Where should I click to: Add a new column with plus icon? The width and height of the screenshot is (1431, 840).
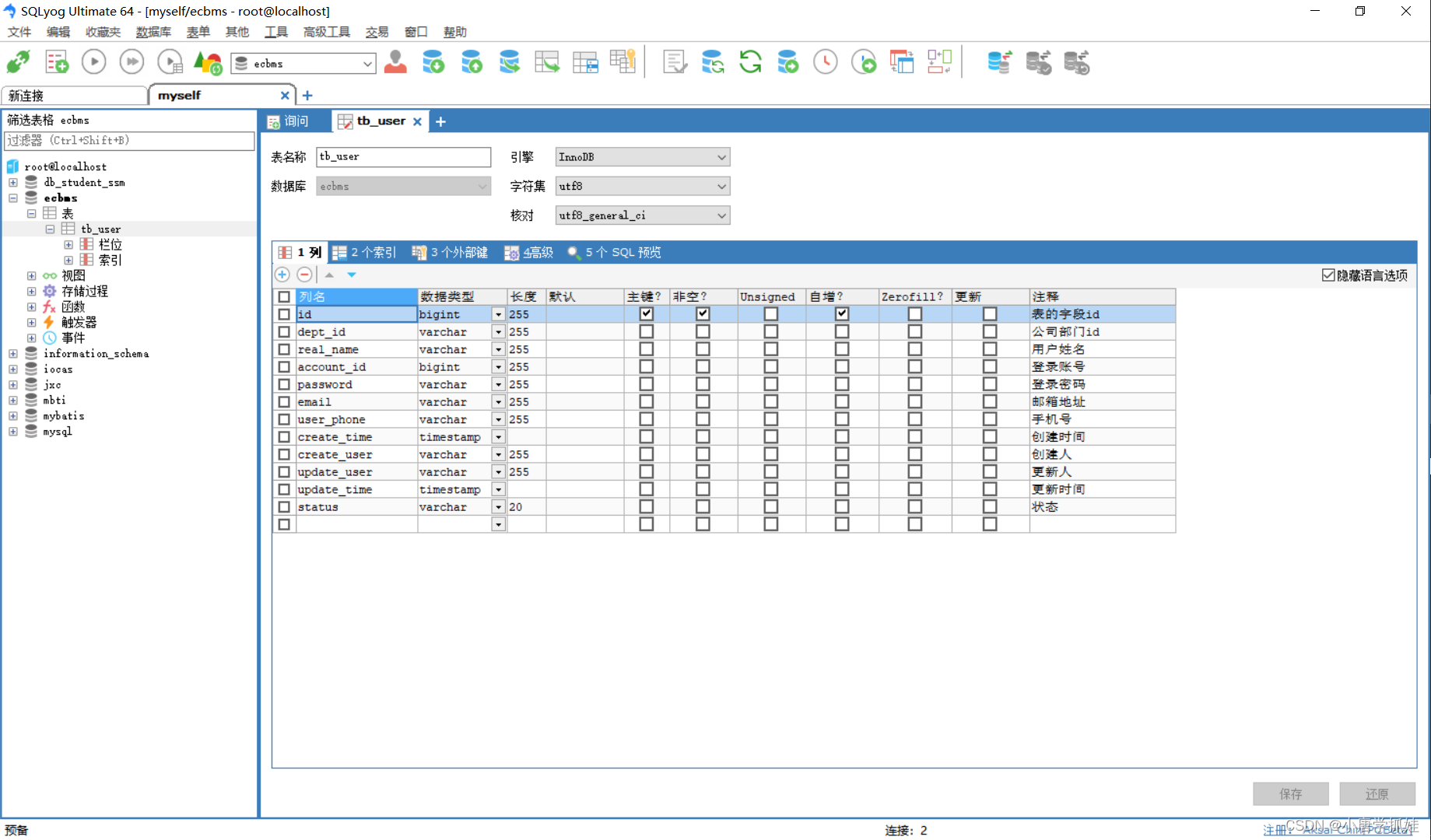coord(282,275)
